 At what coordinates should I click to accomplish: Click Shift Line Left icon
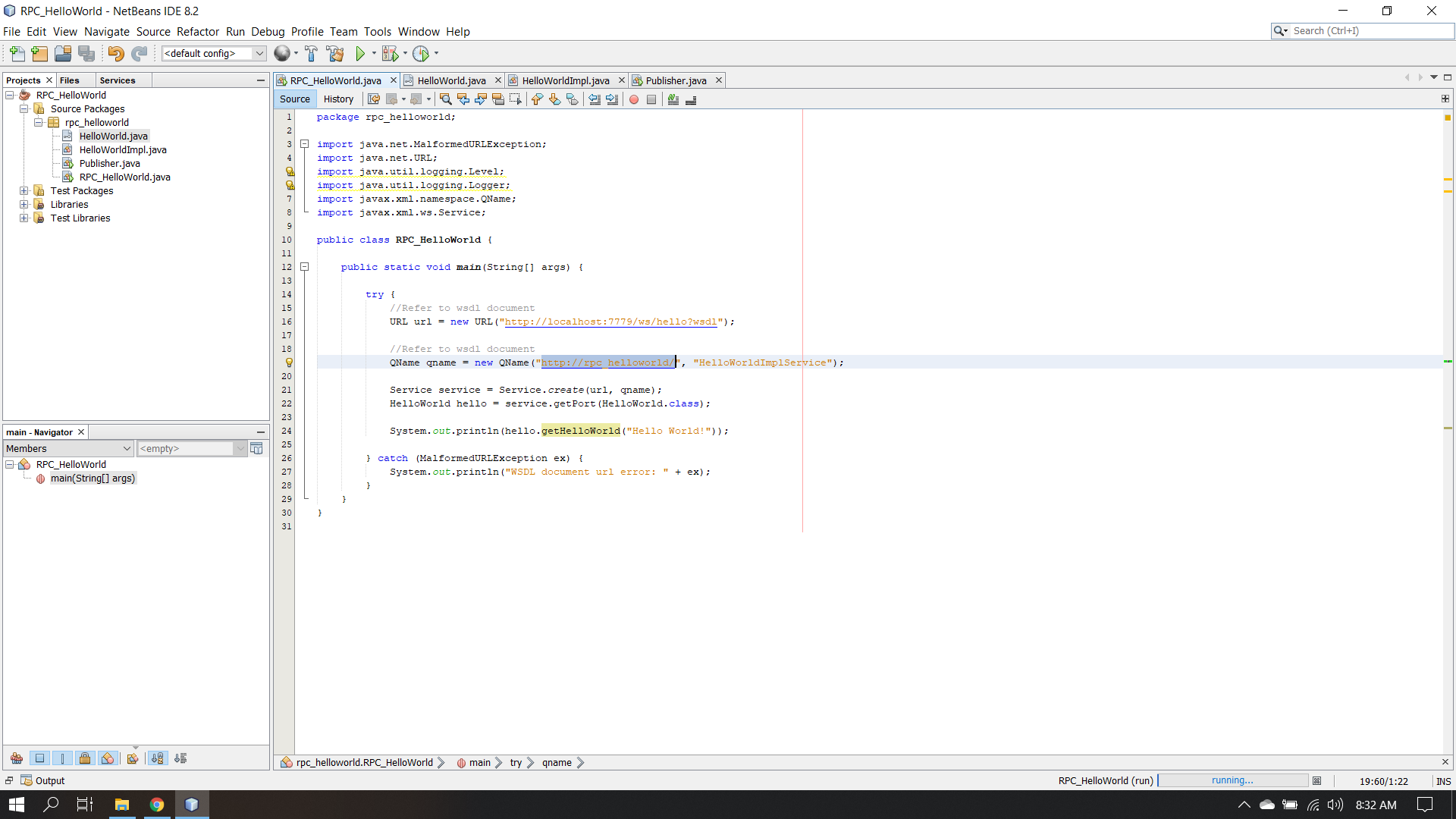click(x=595, y=99)
